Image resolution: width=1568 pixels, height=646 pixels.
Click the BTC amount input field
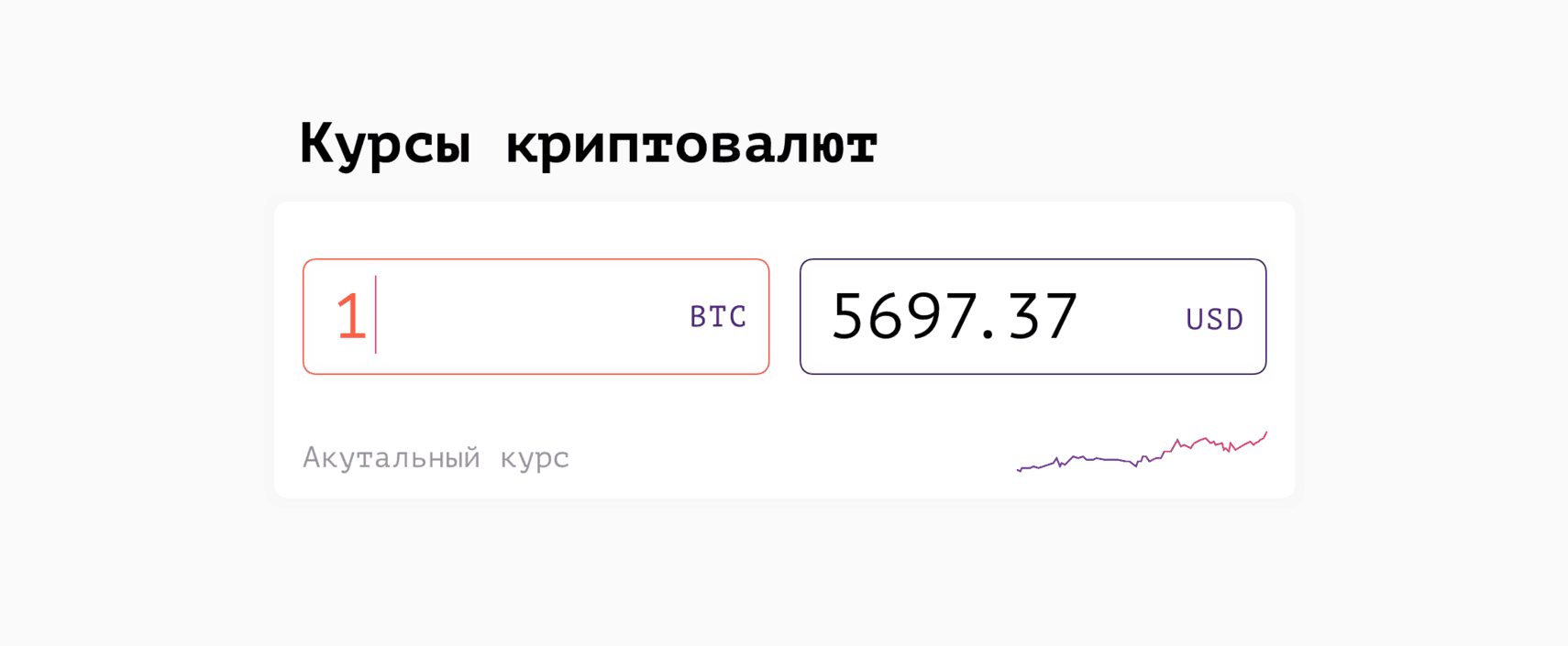point(536,316)
